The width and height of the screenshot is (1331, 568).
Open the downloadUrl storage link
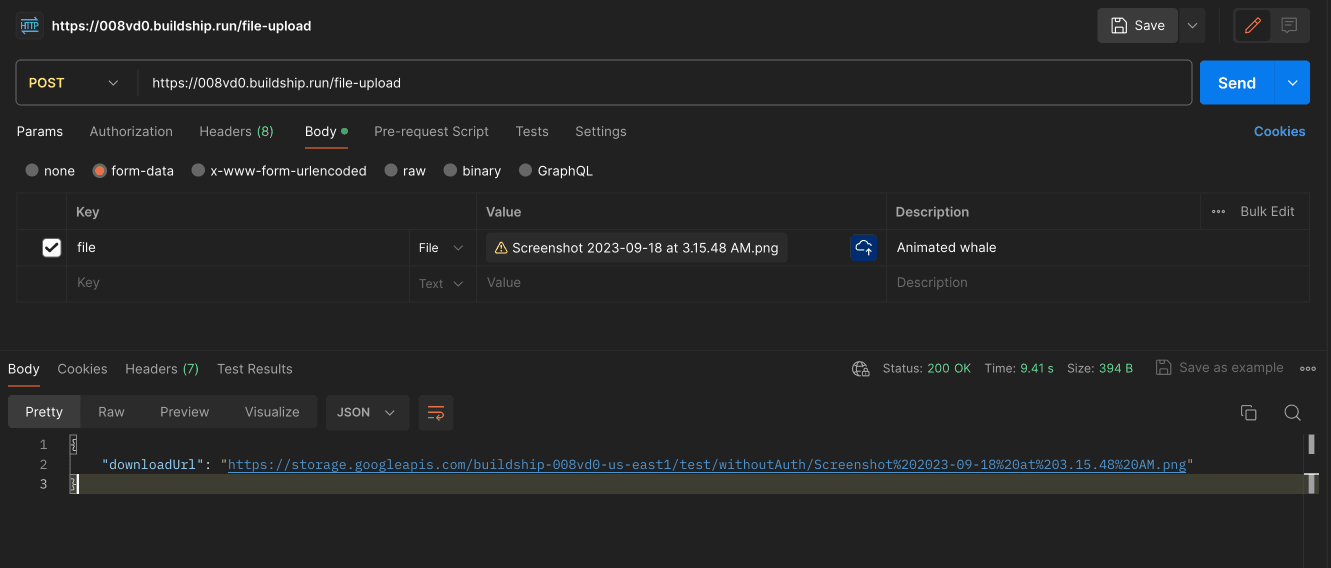pos(706,465)
